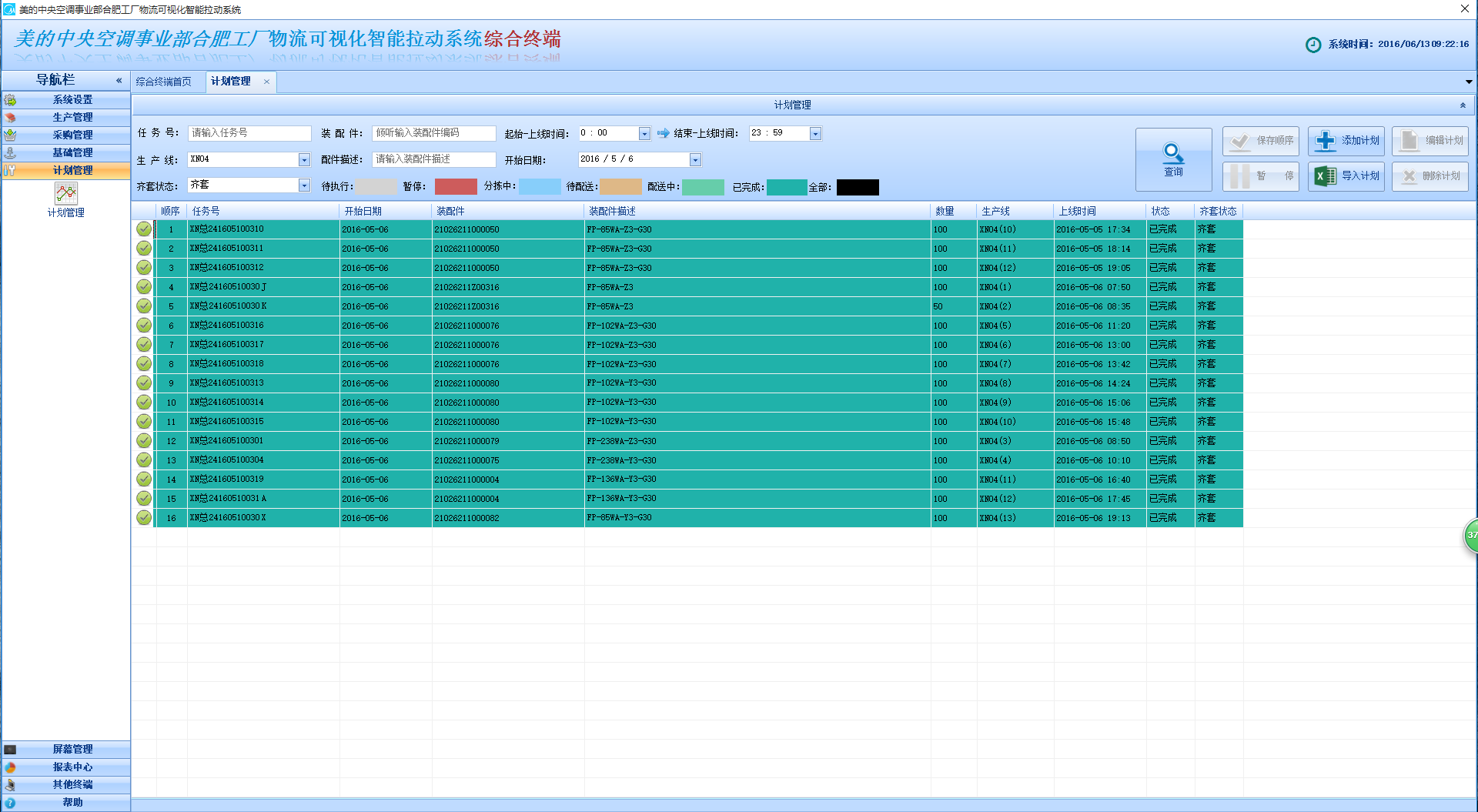
Task: Select the 添加计划 plus icon
Action: 1325,140
